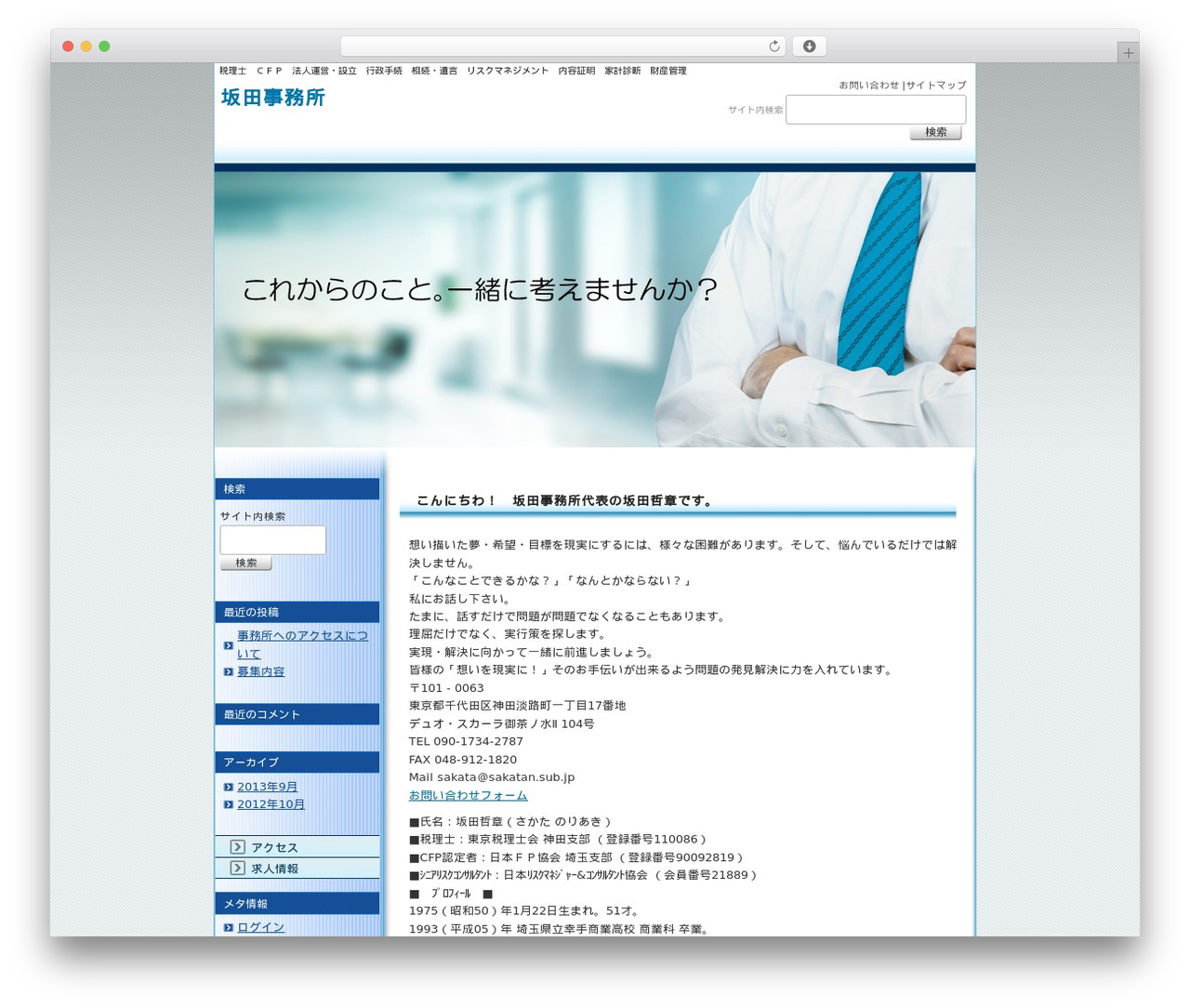Focus the header site search field
Screen dimensions: 1190x1008
tap(876, 110)
